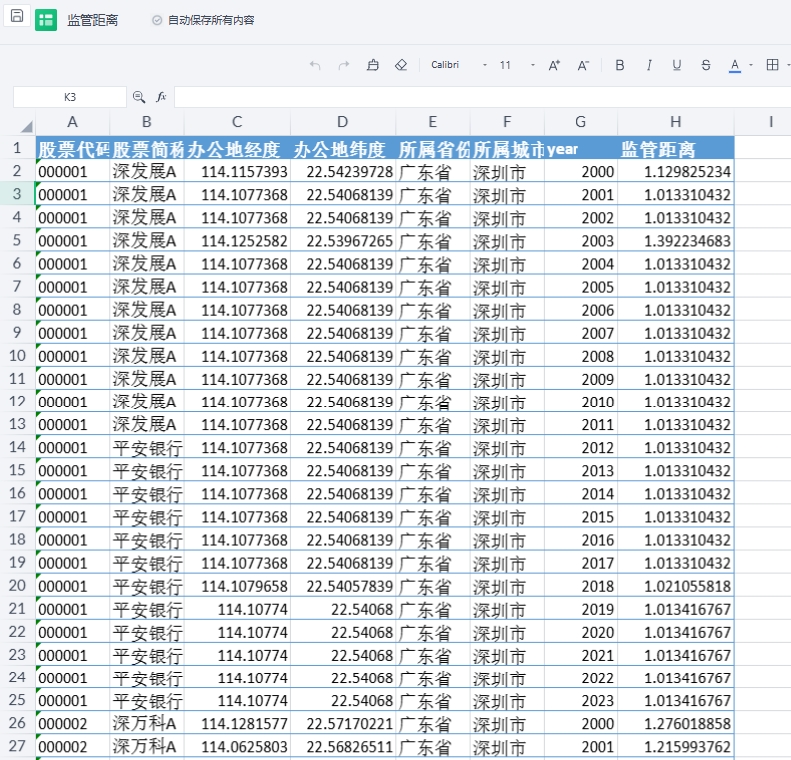791x760 pixels.
Task: Apply the font color A swatch
Action: (735, 65)
